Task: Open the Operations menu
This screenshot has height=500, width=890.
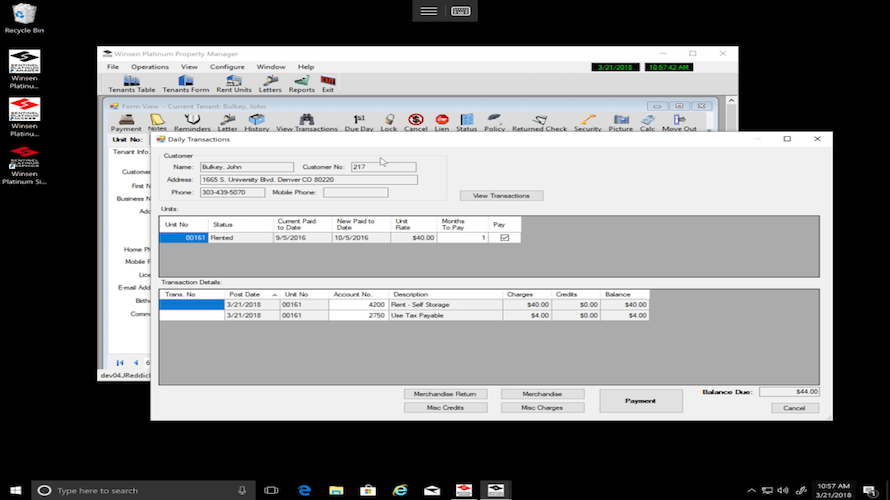Action: [150, 67]
